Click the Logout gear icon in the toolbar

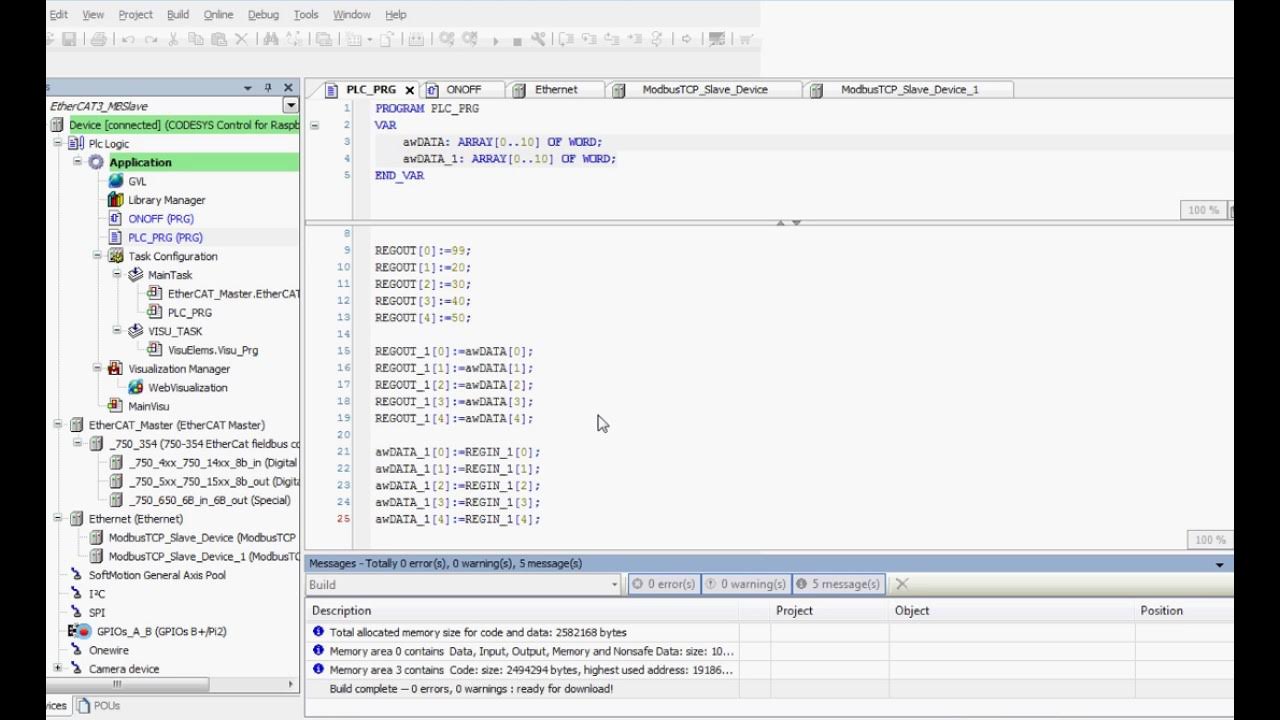(x=470, y=39)
